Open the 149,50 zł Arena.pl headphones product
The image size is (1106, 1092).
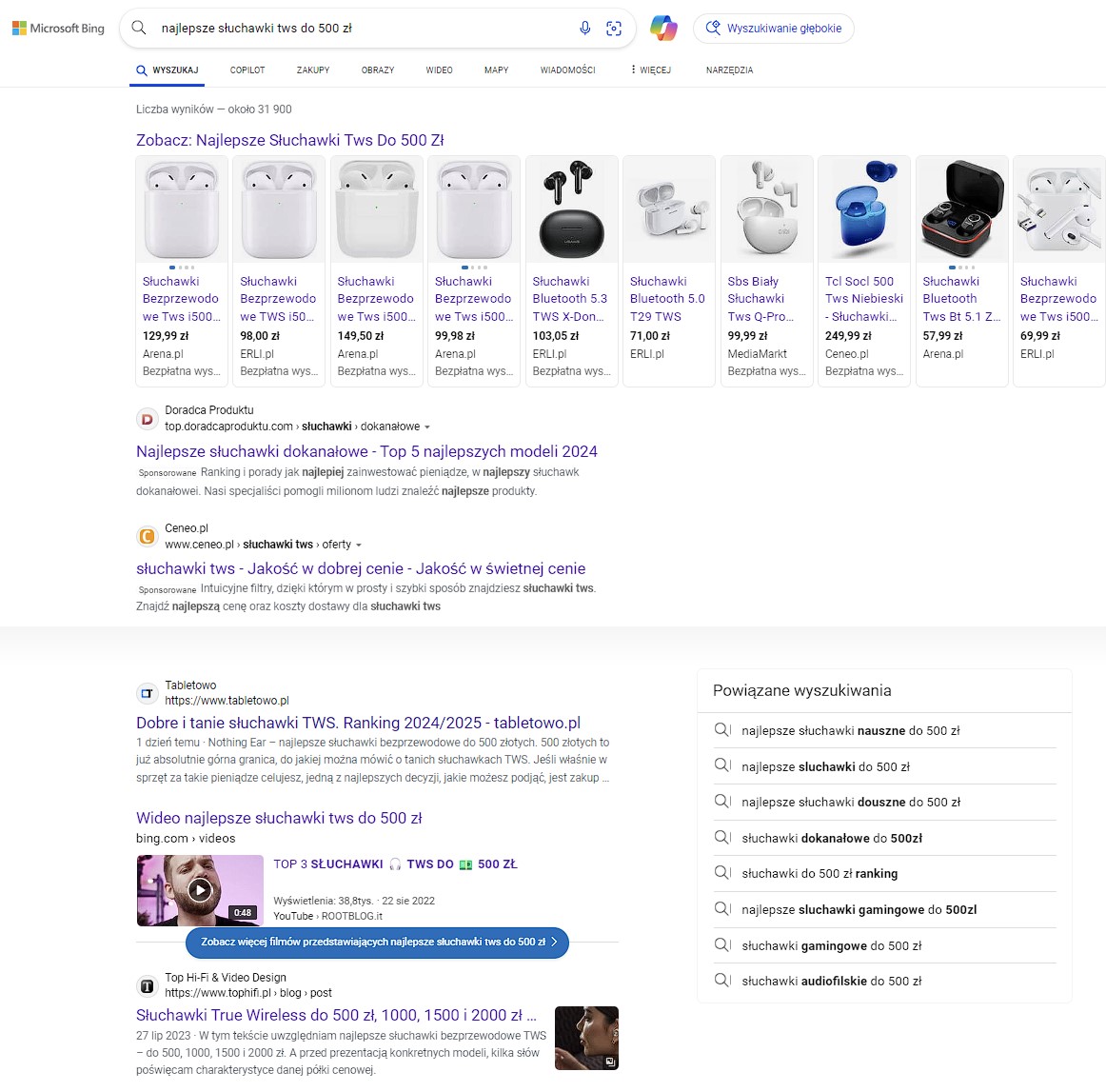377,271
